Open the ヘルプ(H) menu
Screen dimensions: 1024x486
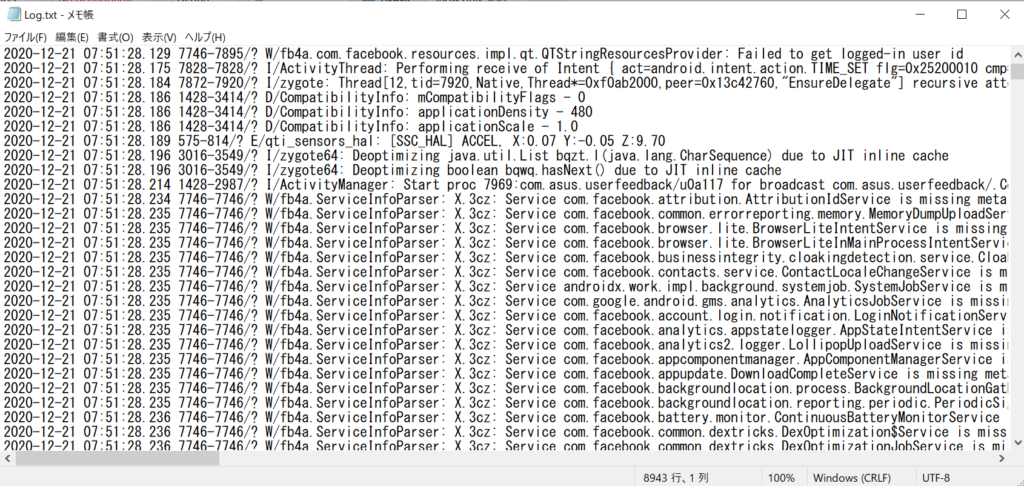click(205, 37)
